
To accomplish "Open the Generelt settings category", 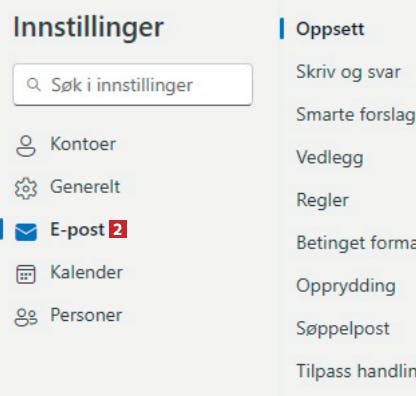I will [85, 186].
